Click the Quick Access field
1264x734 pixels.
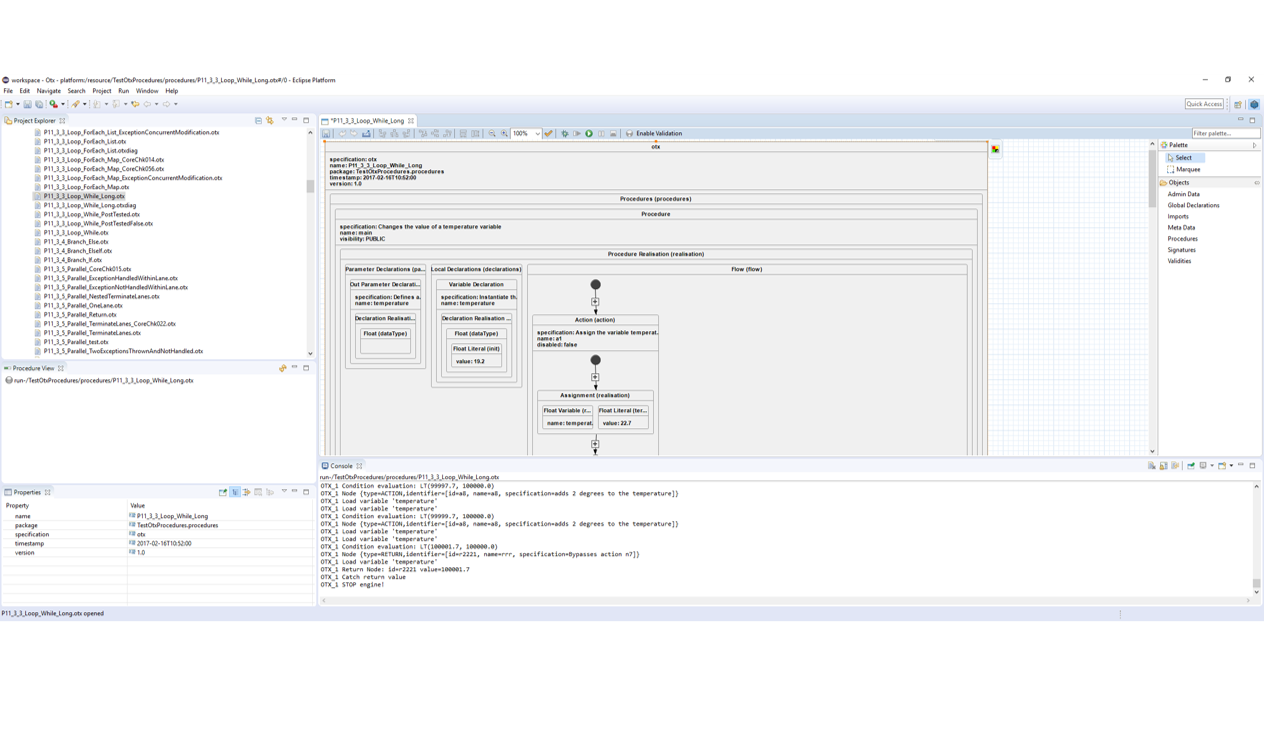1204,104
